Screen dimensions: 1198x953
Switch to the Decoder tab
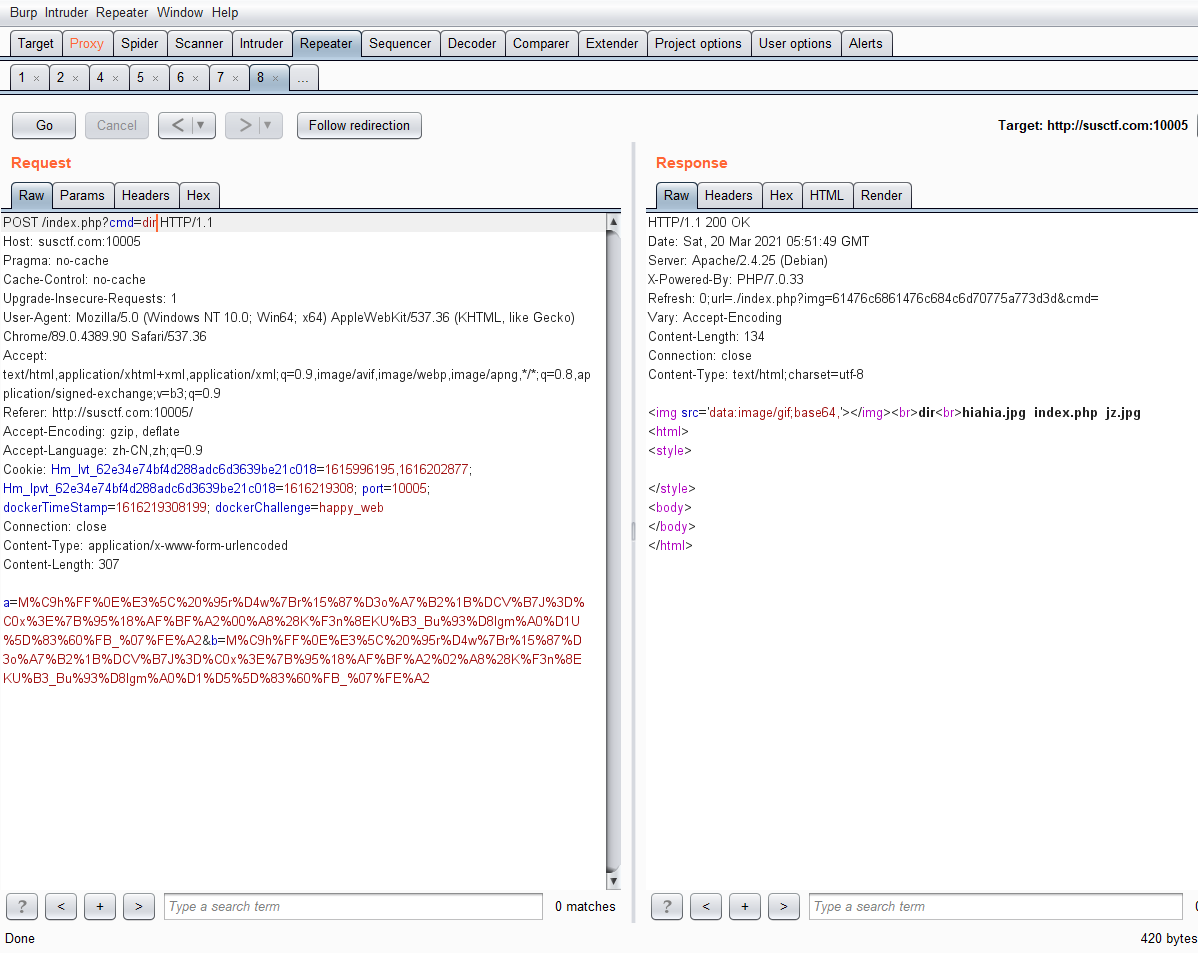tap(472, 44)
